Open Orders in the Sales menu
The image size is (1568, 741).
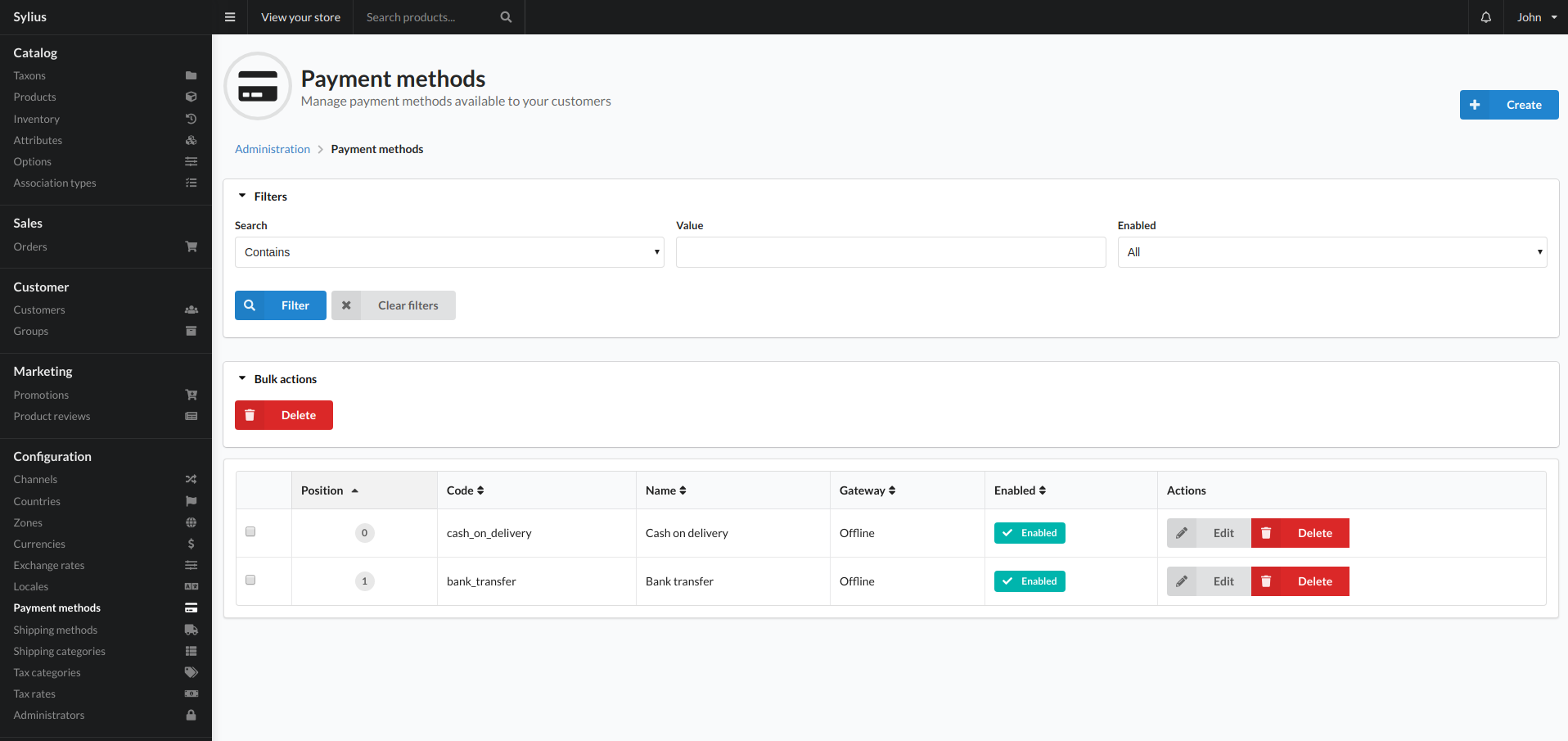(x=106, y=246)
